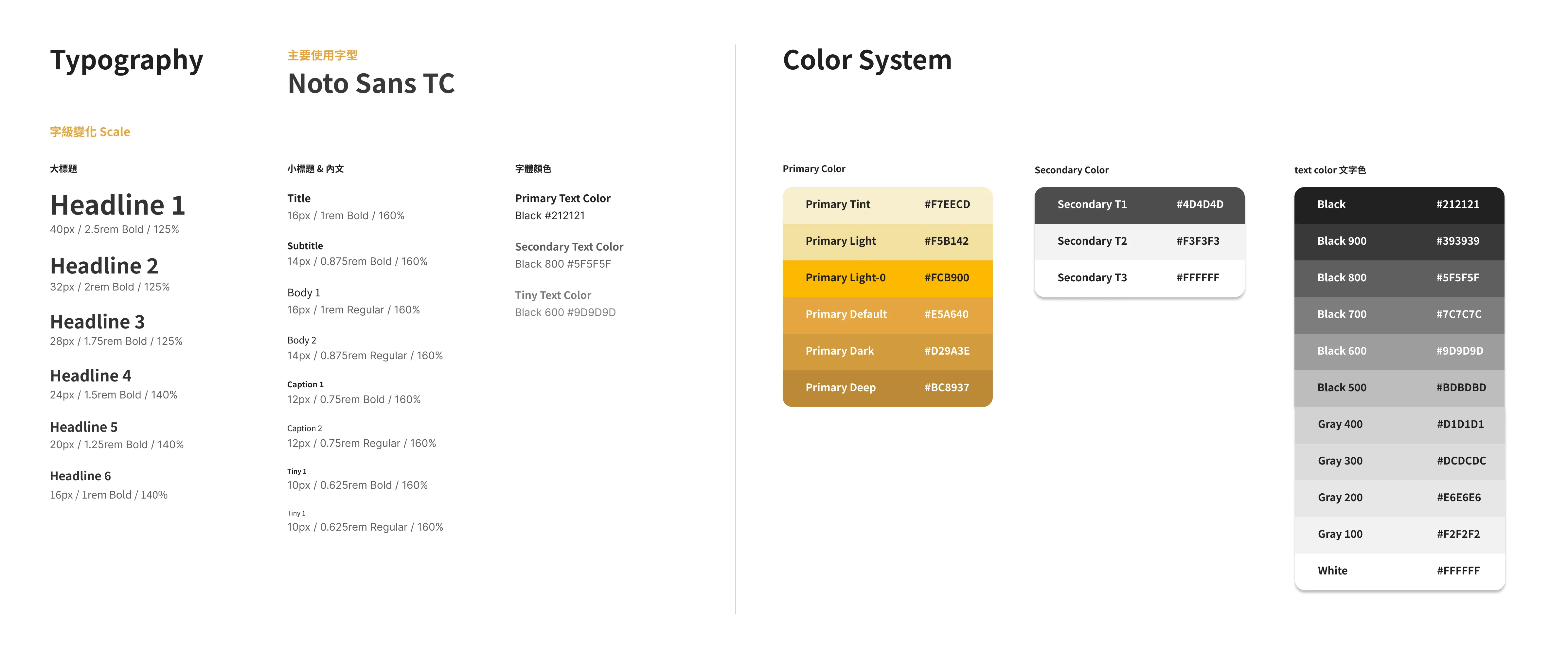Click the Primary Tint color swatch
This screenshot has width=1568, height=651.
pyautogui.click(x=887, y=205)
